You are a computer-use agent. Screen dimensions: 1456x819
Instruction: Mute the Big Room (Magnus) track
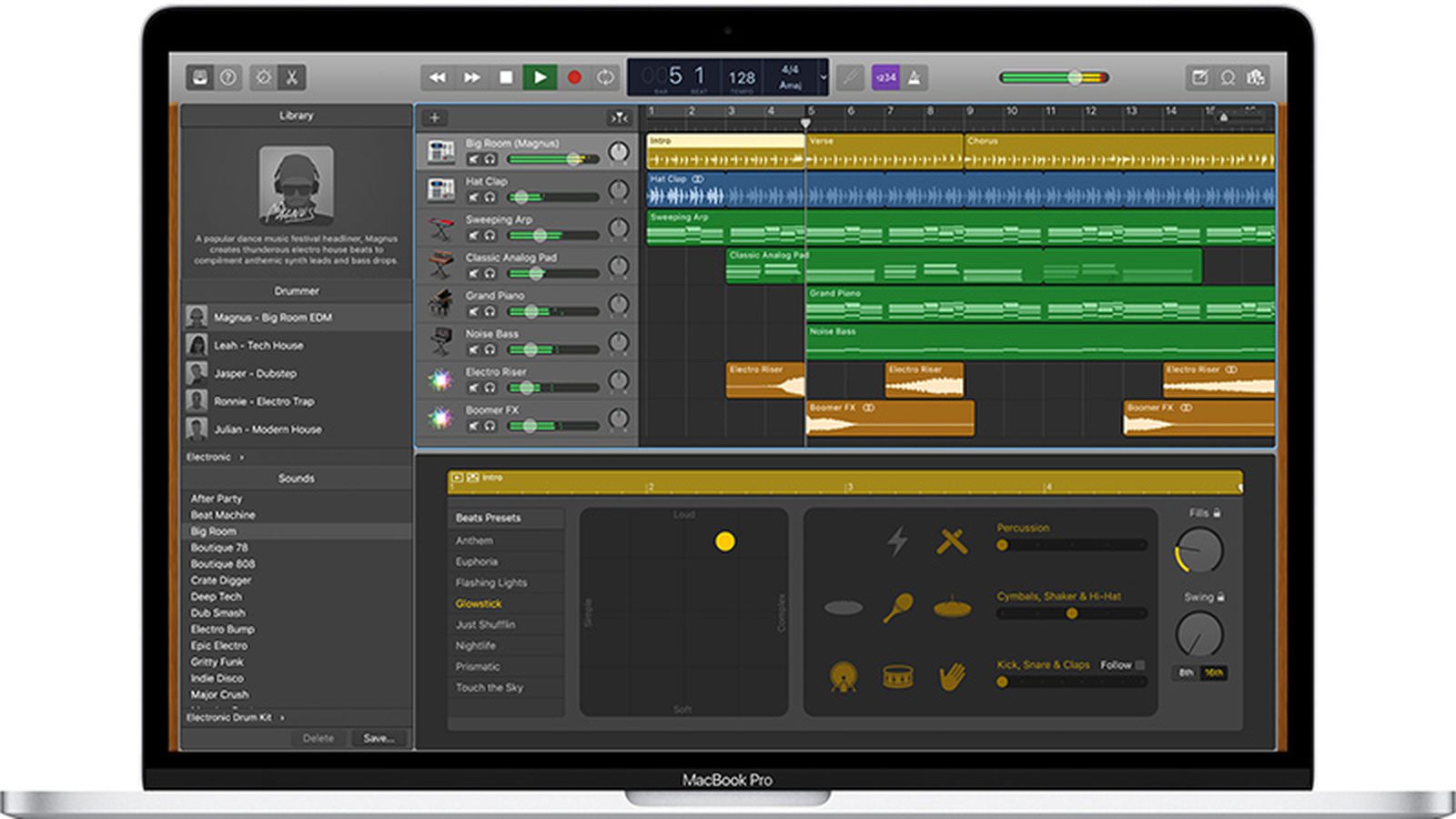tap(473, 159)
